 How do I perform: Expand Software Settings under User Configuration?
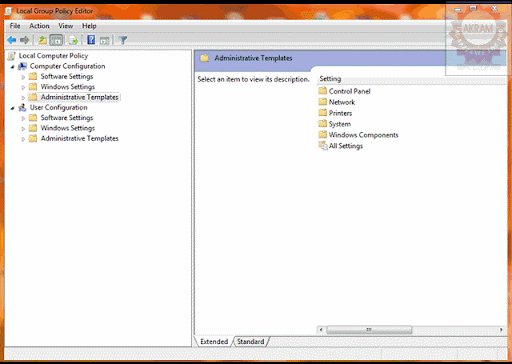[x=23, y=118]
